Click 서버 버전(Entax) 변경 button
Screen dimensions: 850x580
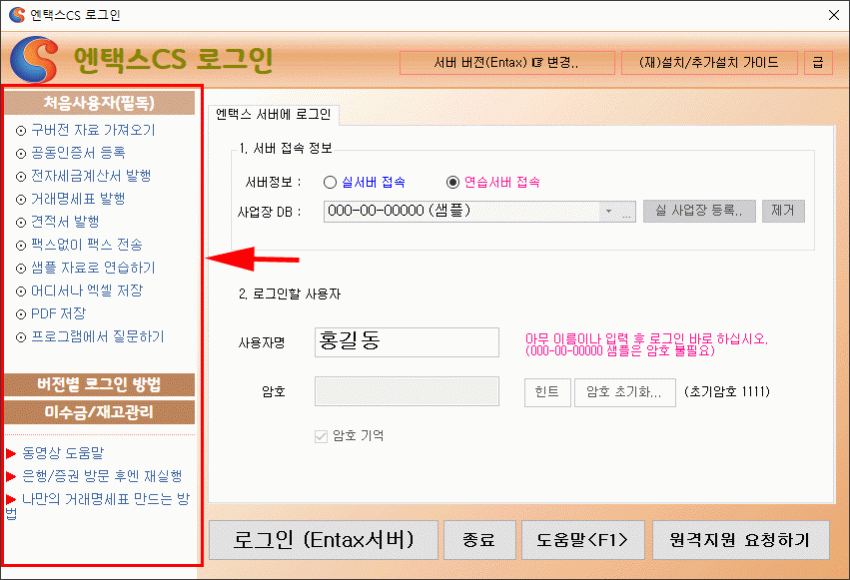coord(507,63)
